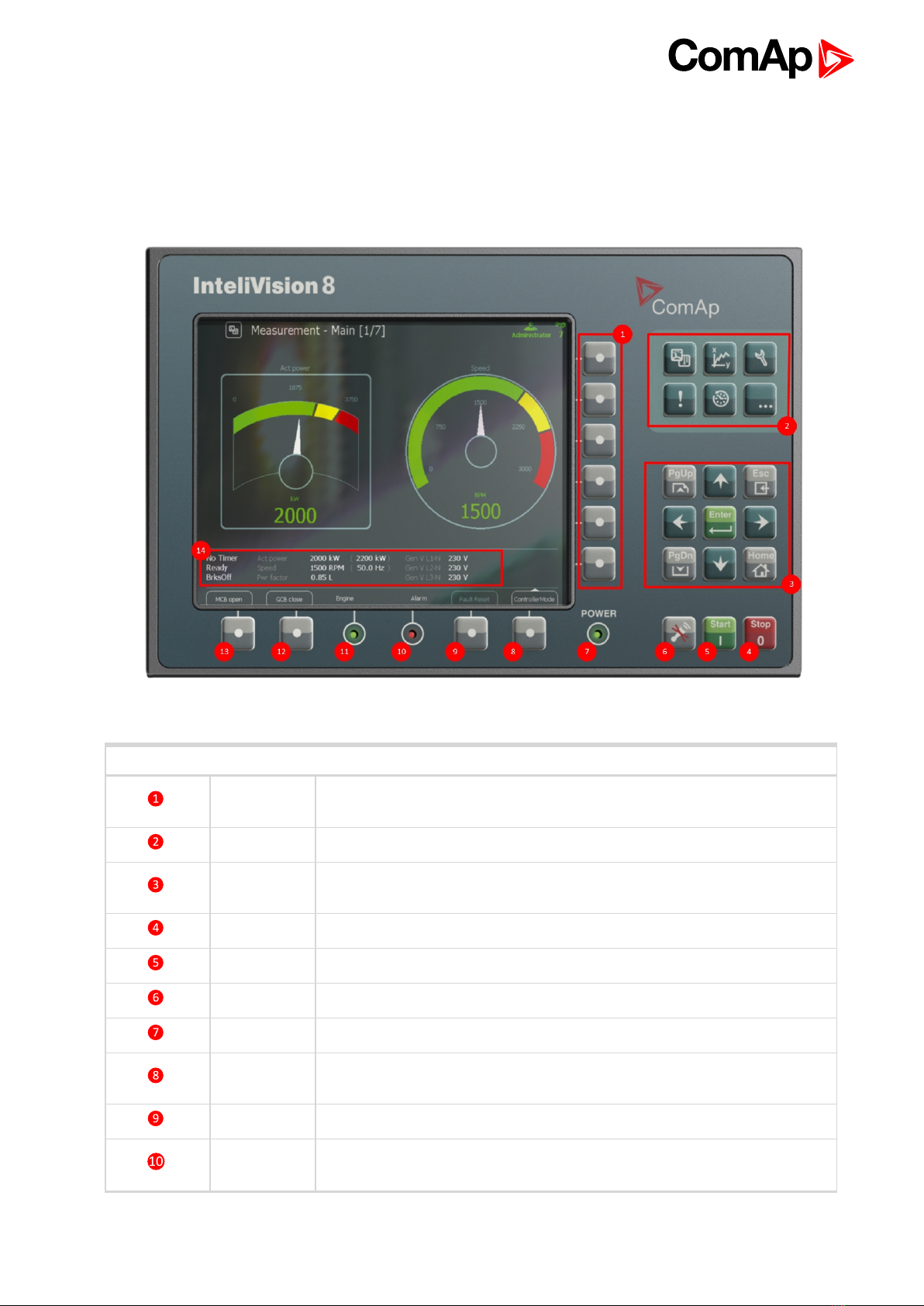Click the ControllerMode on-screen label
The width and height of the screenshot is (924, 1306).
click(534, 599)
